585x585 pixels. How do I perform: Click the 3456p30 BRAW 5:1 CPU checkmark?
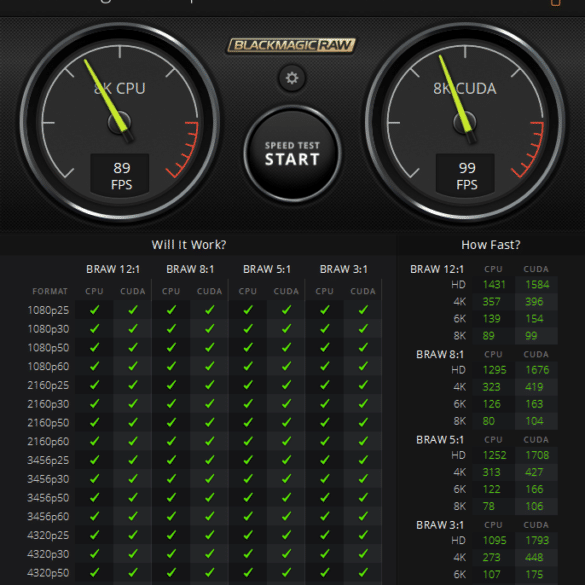248,479
